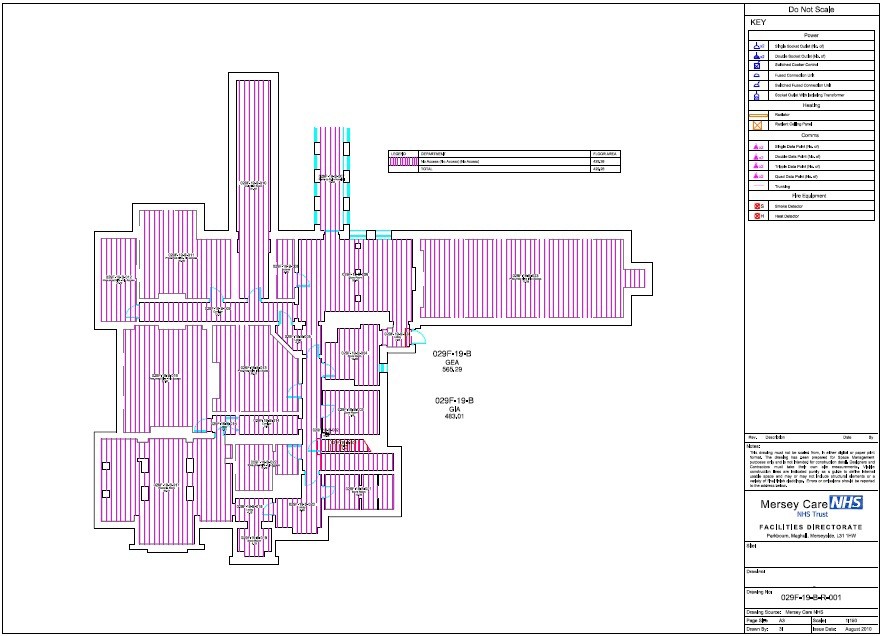Click the FACILITIES DIRECTORATE text
The height and width of the screenshot is (636, 883).
811,525
